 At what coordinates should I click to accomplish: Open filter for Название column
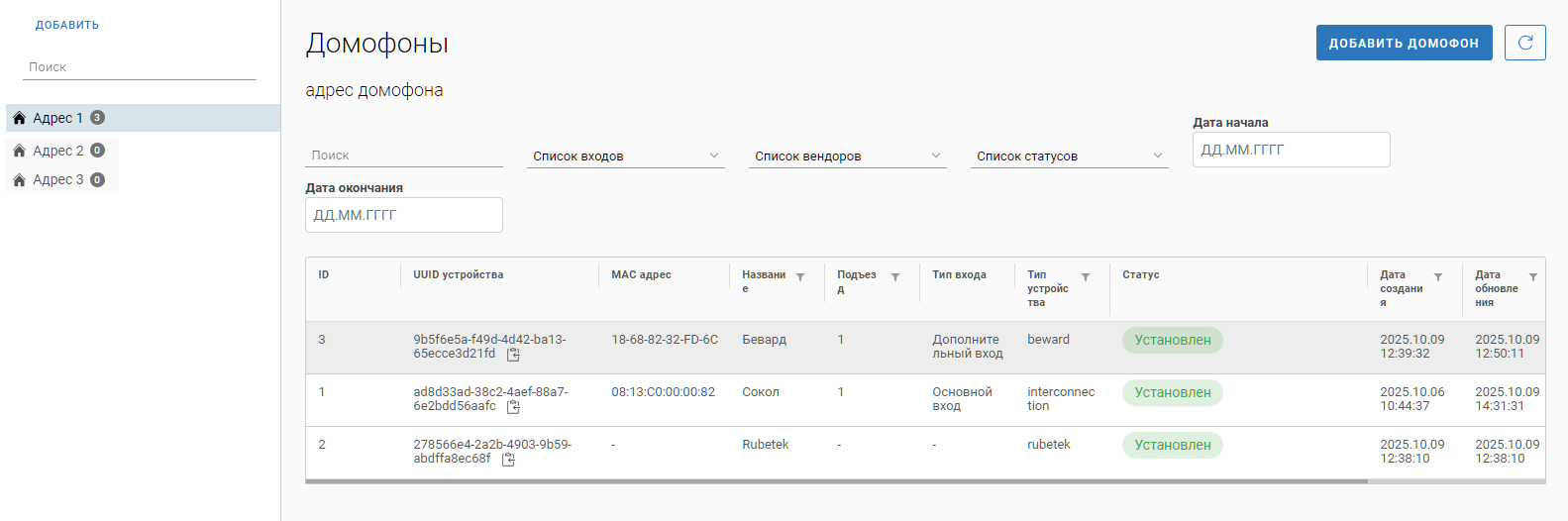[800, 277]
